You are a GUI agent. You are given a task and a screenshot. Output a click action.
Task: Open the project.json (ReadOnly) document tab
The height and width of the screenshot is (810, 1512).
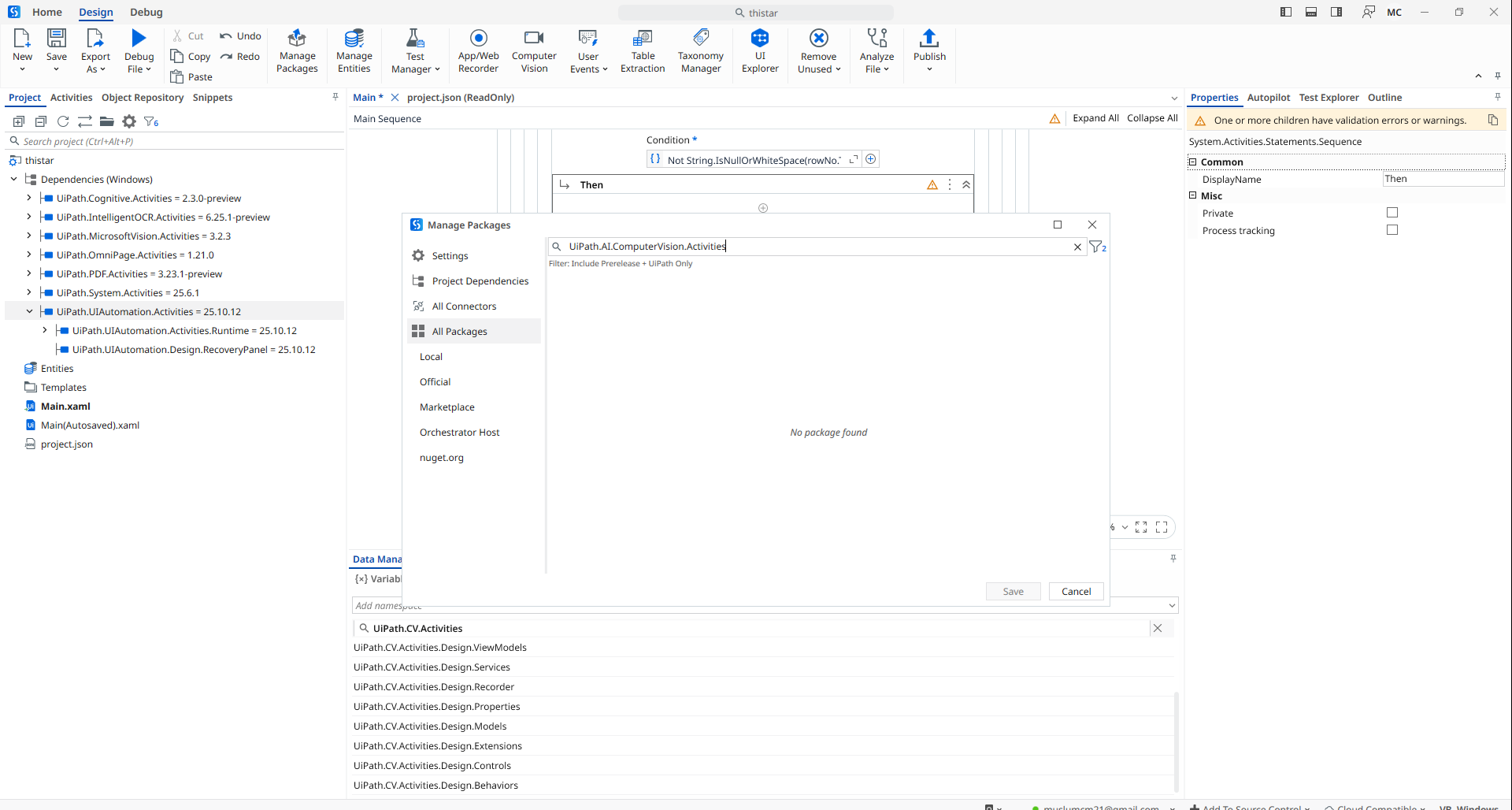pos(461,97)
